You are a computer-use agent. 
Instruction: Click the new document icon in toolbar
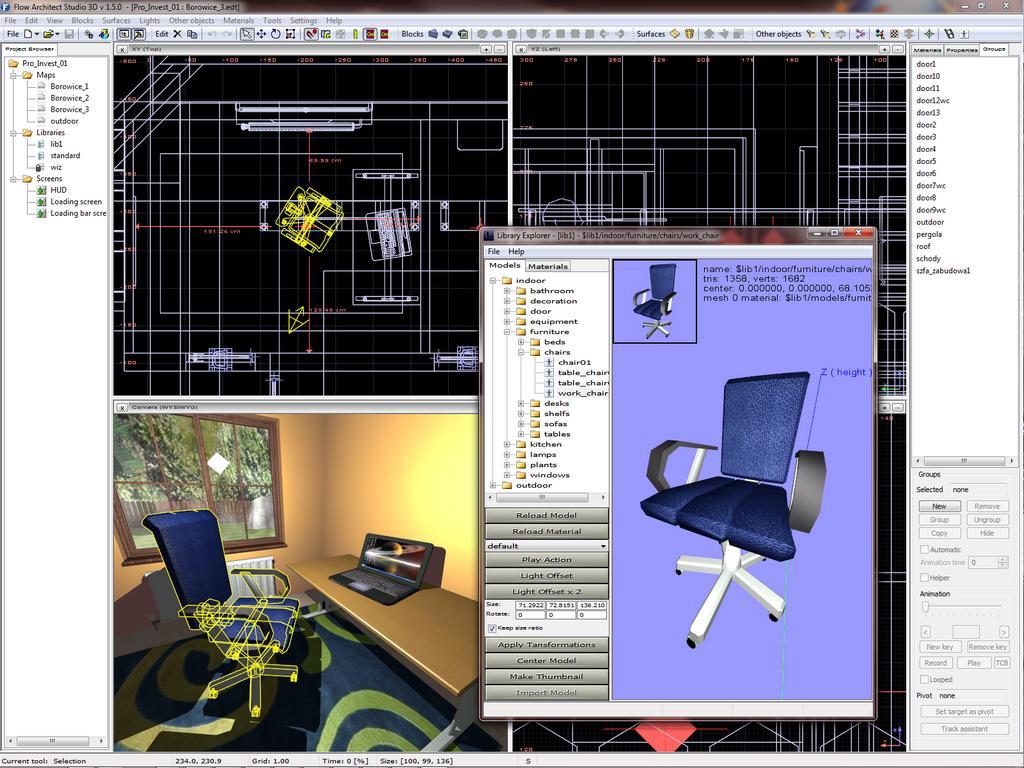coord(28,34)
